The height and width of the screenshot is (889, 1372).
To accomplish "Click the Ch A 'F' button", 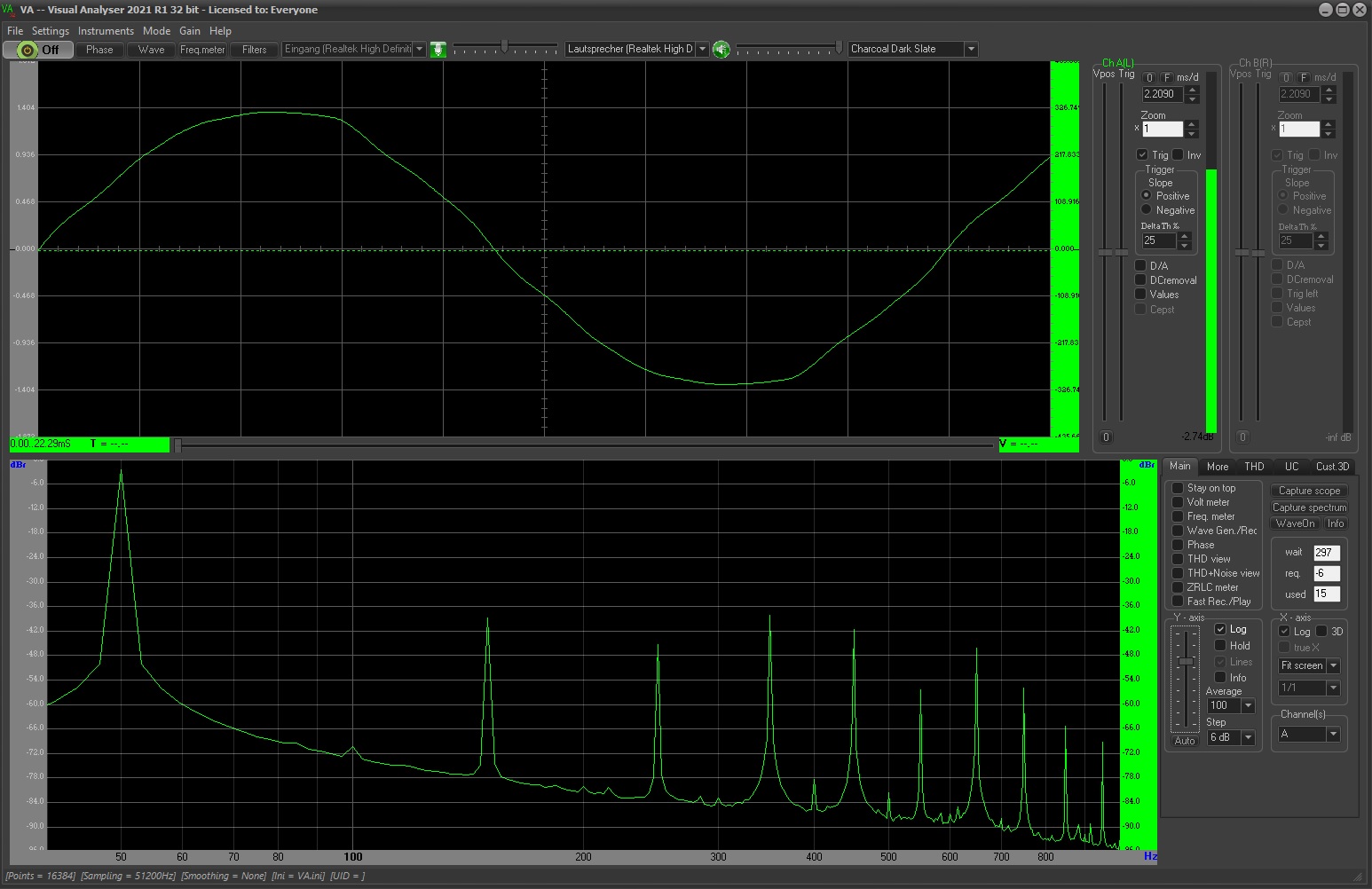I will tap(1167, 77).
